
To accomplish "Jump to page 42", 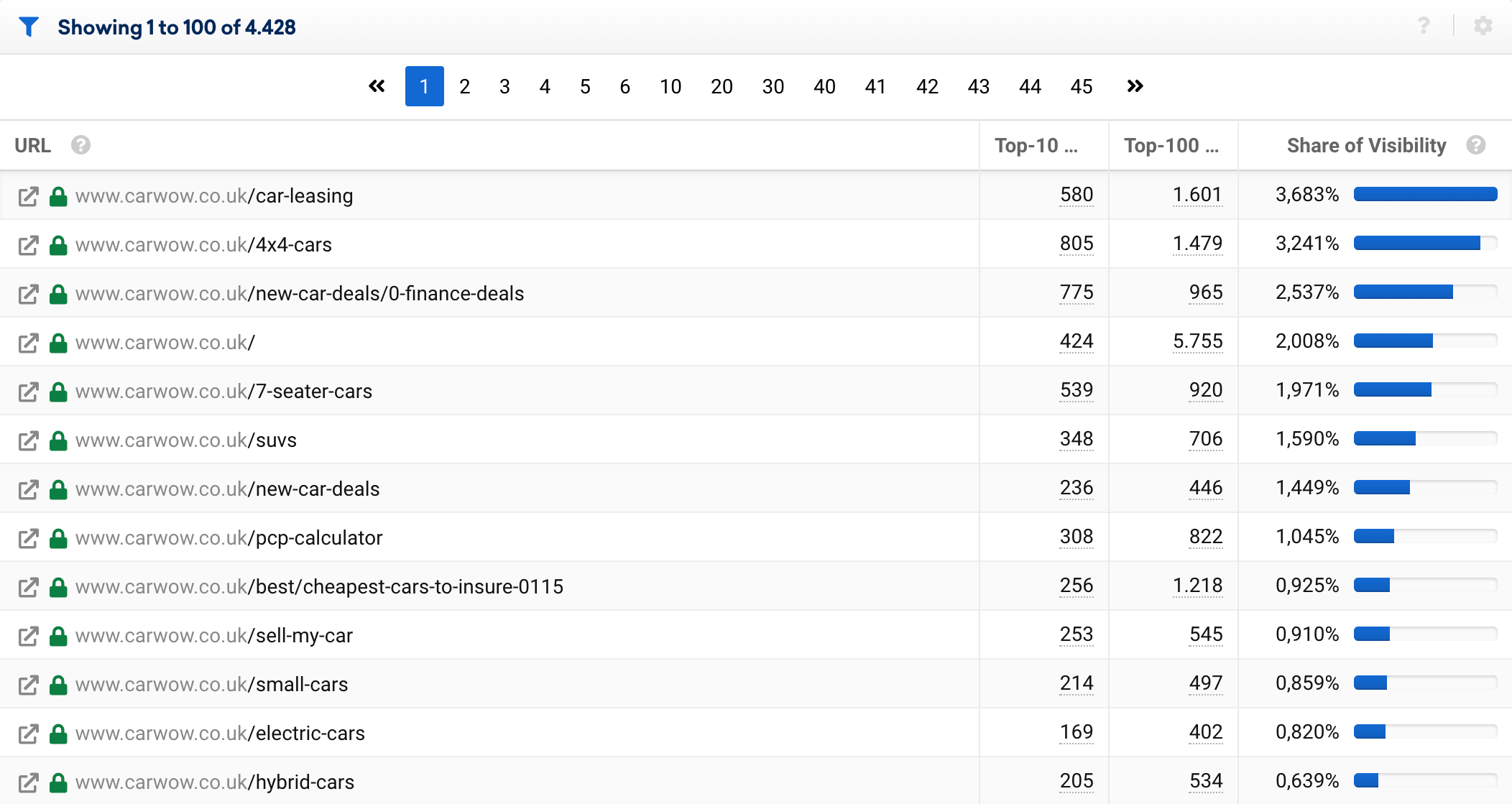I will (x=927, y=87).
